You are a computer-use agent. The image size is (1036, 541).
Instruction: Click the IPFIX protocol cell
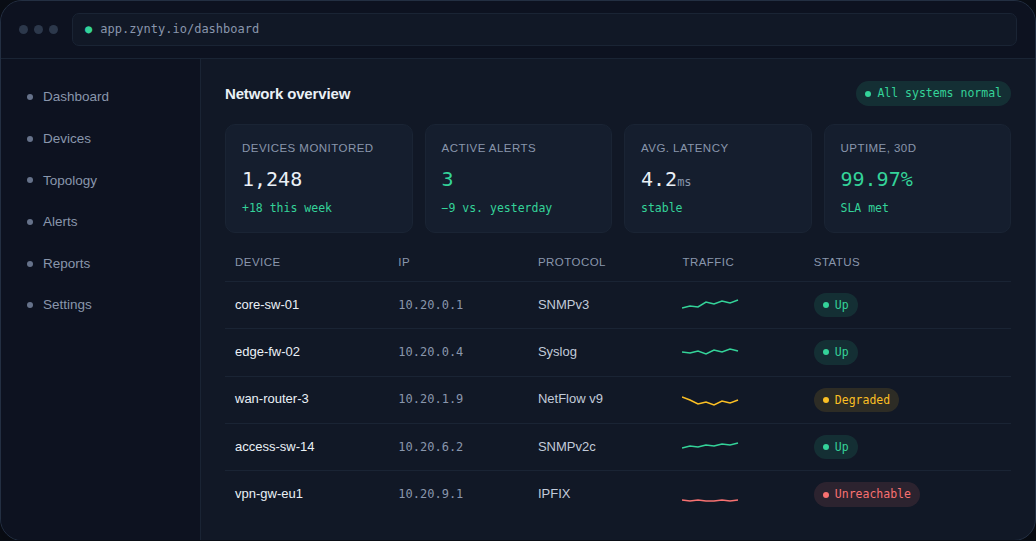[x=554, y=494]
